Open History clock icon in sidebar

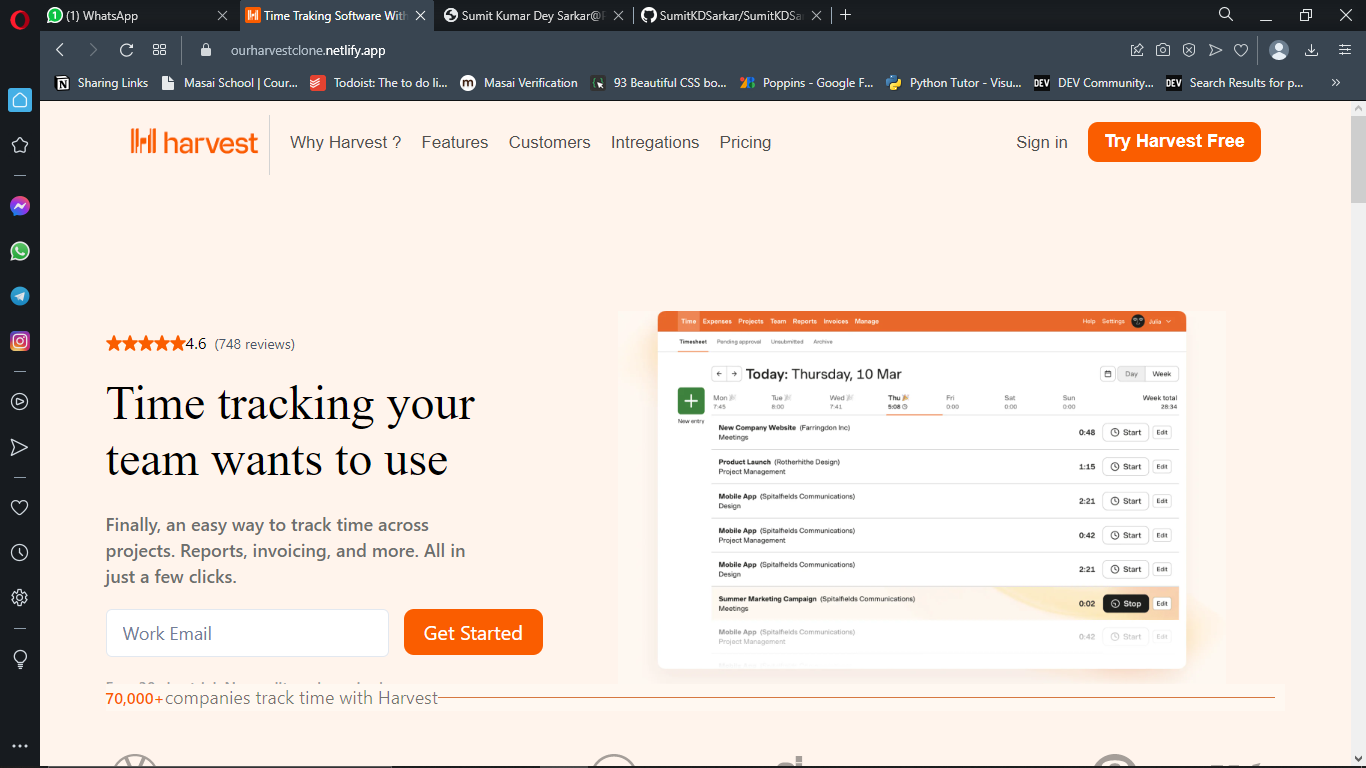tap(19, 553)
